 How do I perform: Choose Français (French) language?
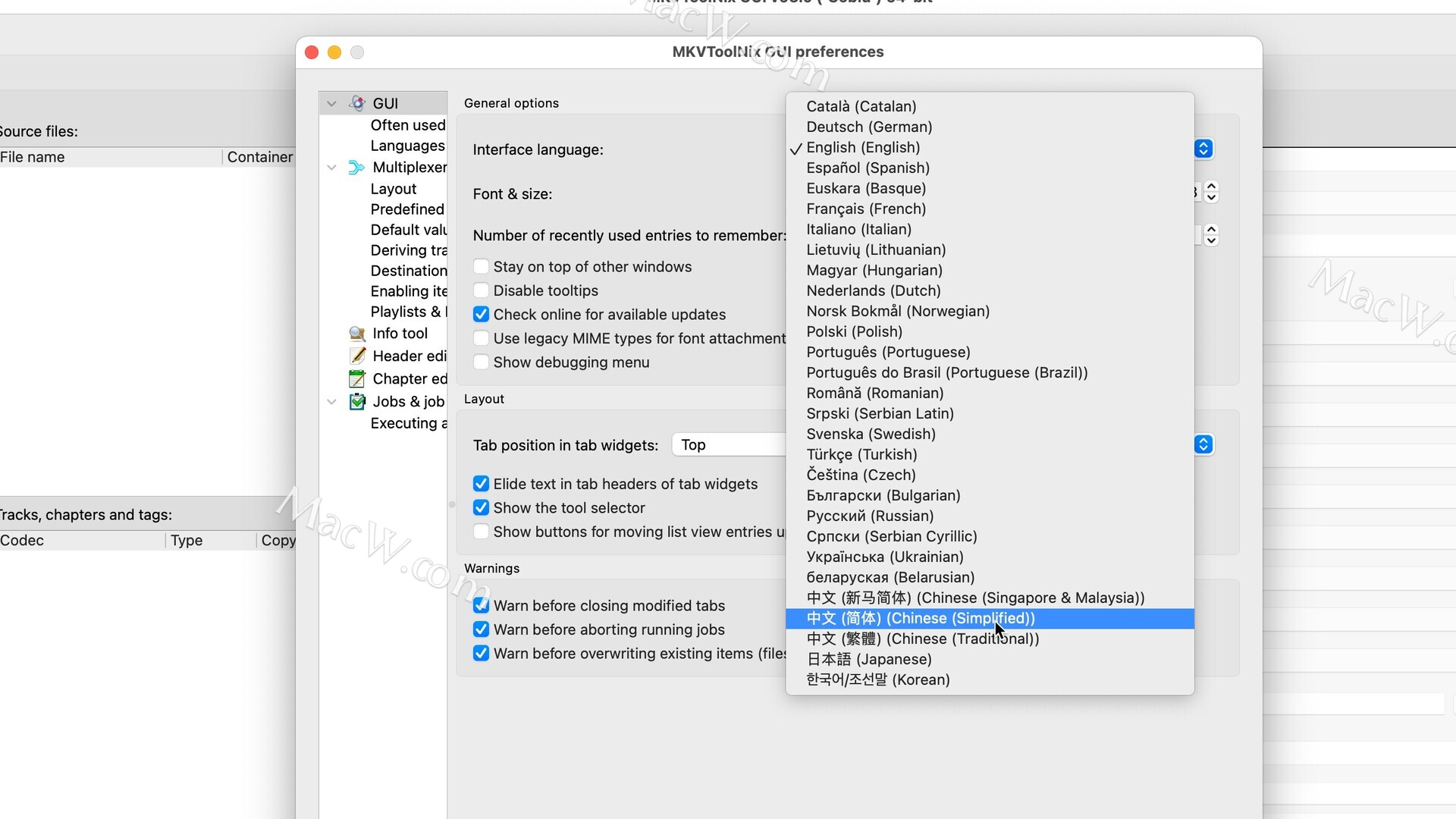click(990, 209)
